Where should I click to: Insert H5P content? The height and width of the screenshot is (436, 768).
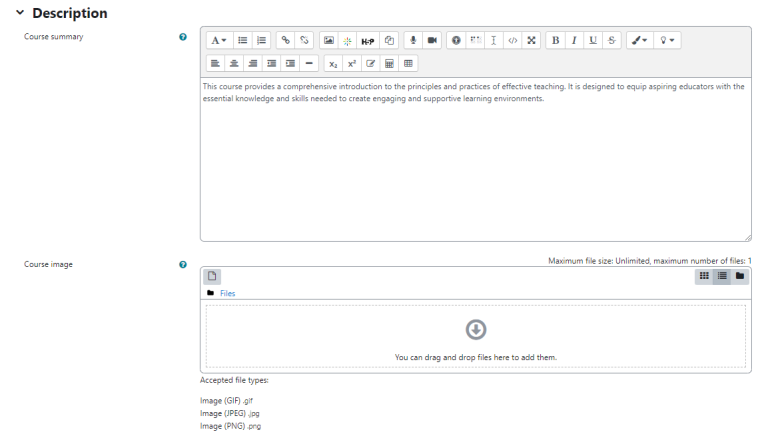368,40
